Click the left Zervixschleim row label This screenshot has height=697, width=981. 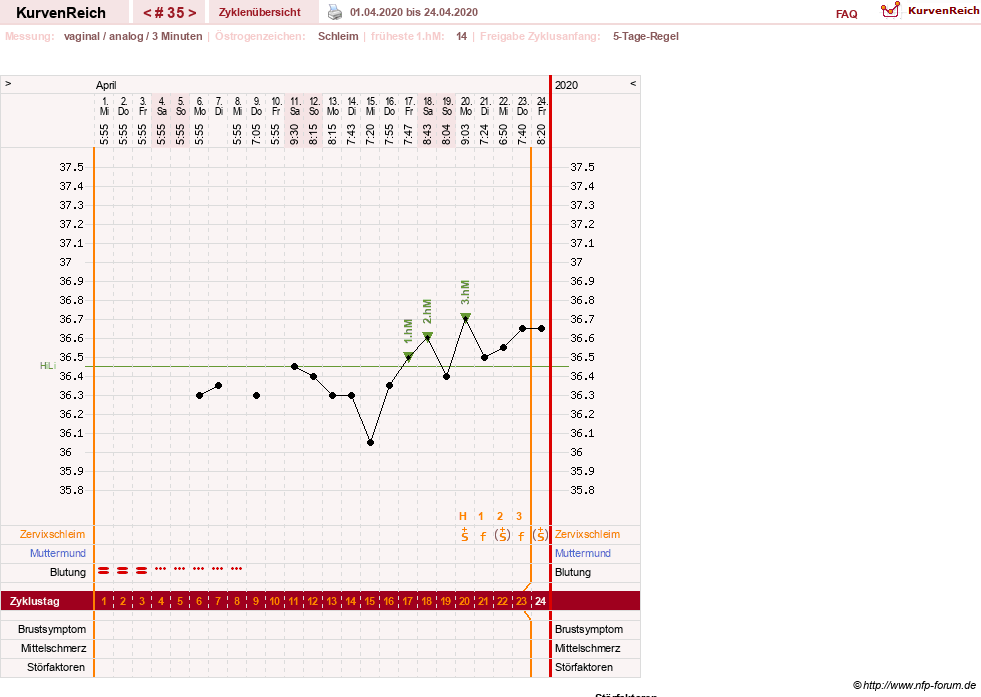point(53,534)
